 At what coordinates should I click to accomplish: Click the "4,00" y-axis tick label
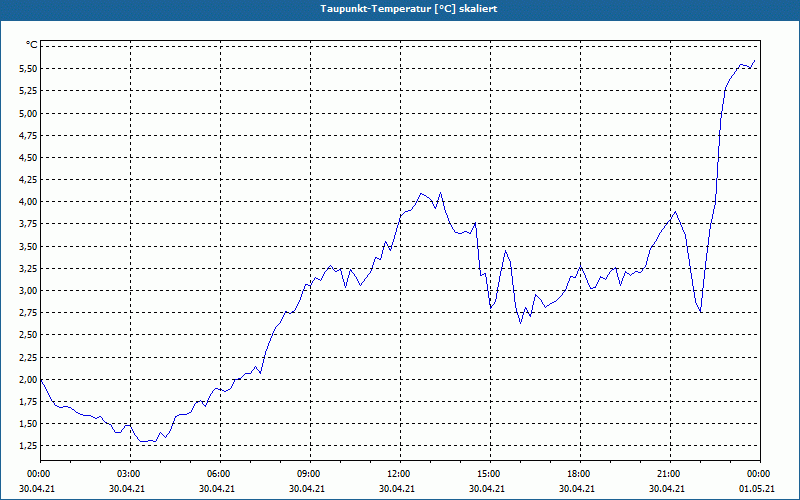coord(29,202)
